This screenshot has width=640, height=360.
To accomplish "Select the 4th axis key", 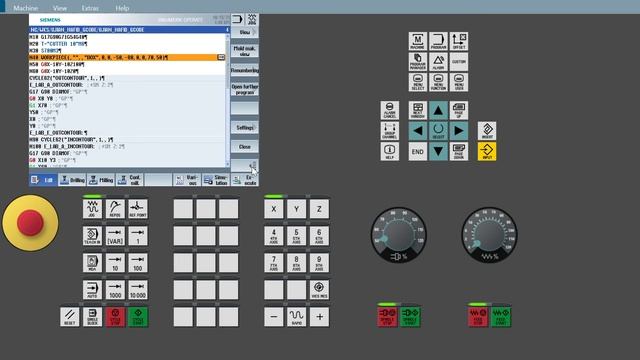I will tap(273, 236).
